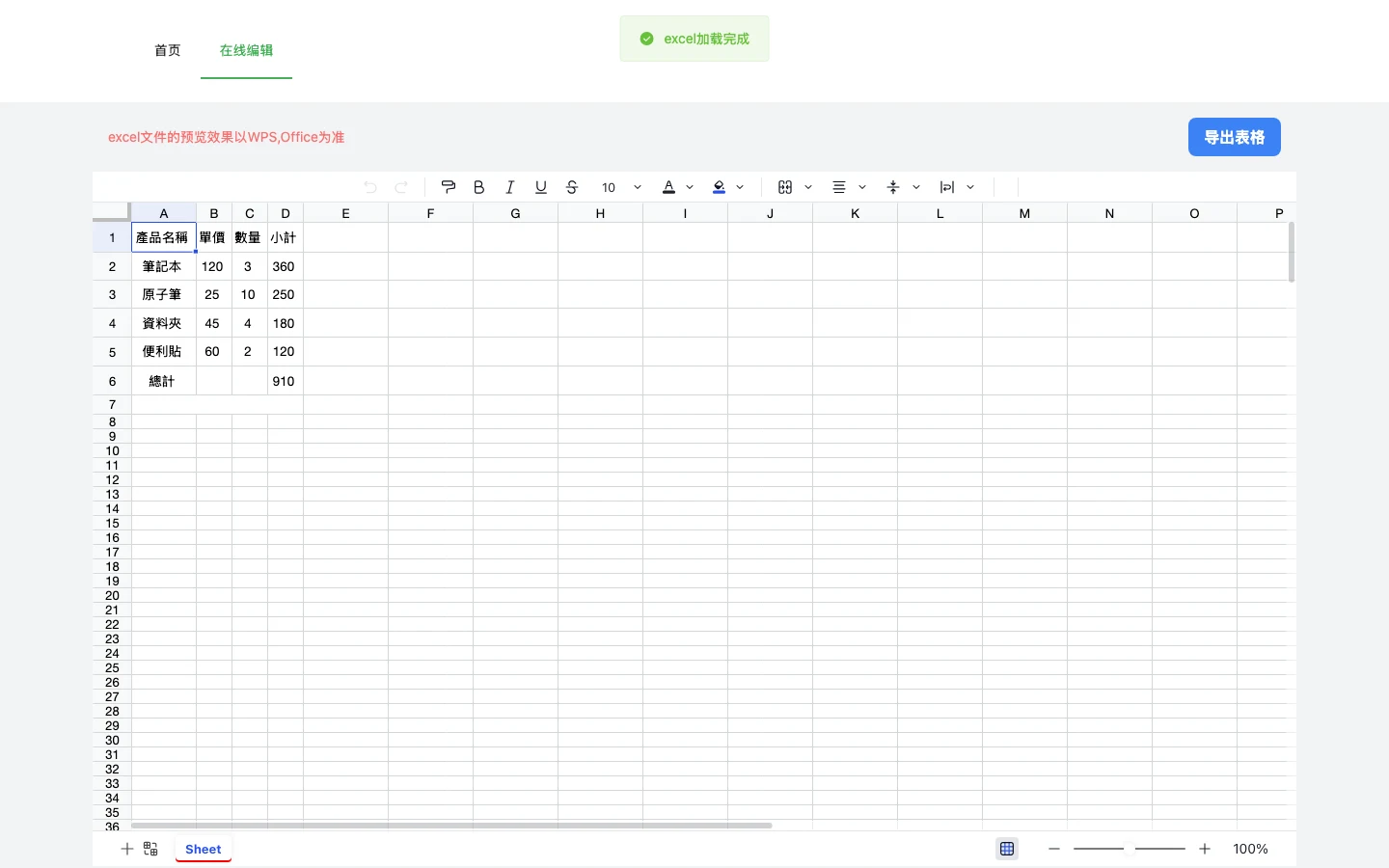Click the cell with value 910
This screenshot has width=1389, height=868.
(285, 381)
